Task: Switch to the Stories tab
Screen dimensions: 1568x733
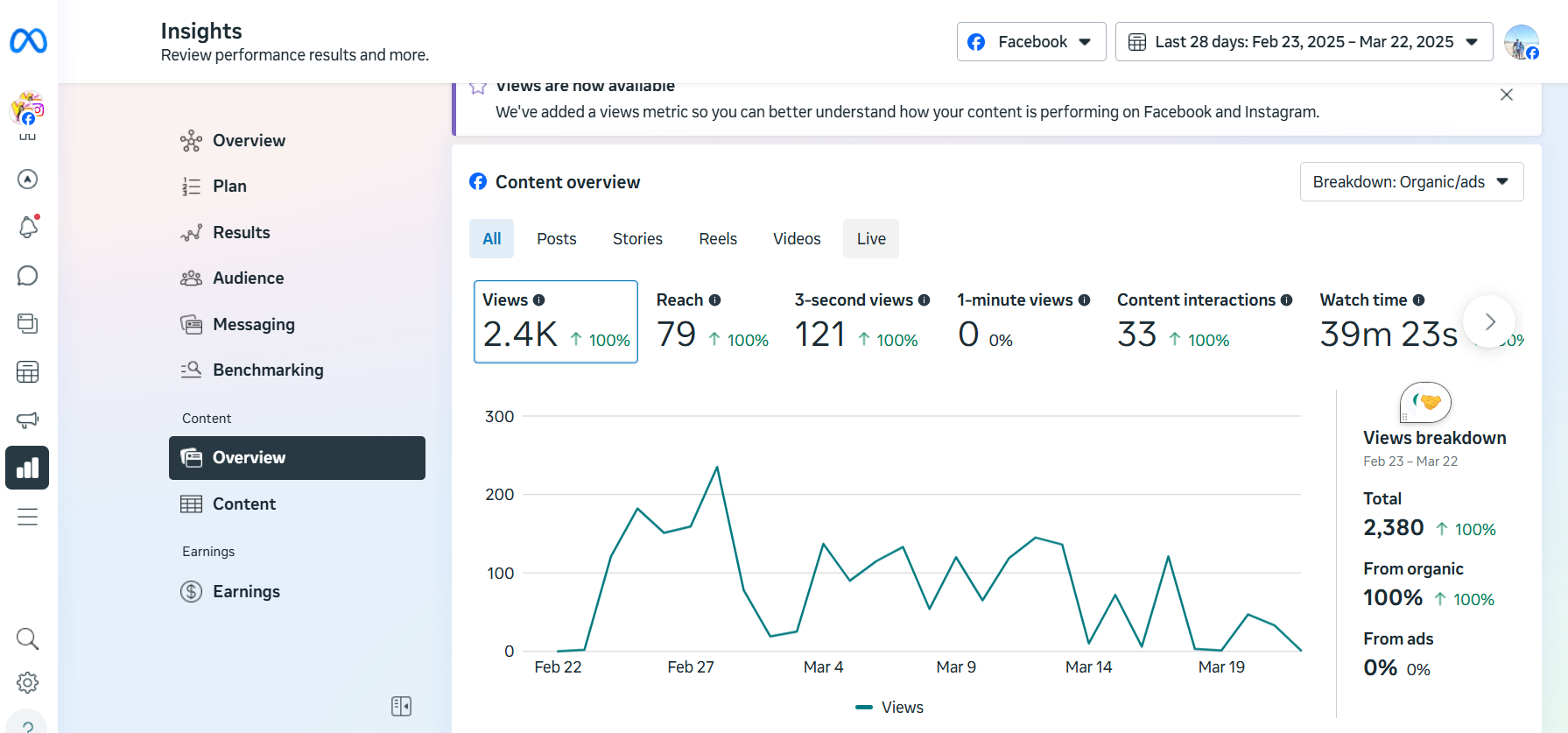Action: [x=637, y=239]
